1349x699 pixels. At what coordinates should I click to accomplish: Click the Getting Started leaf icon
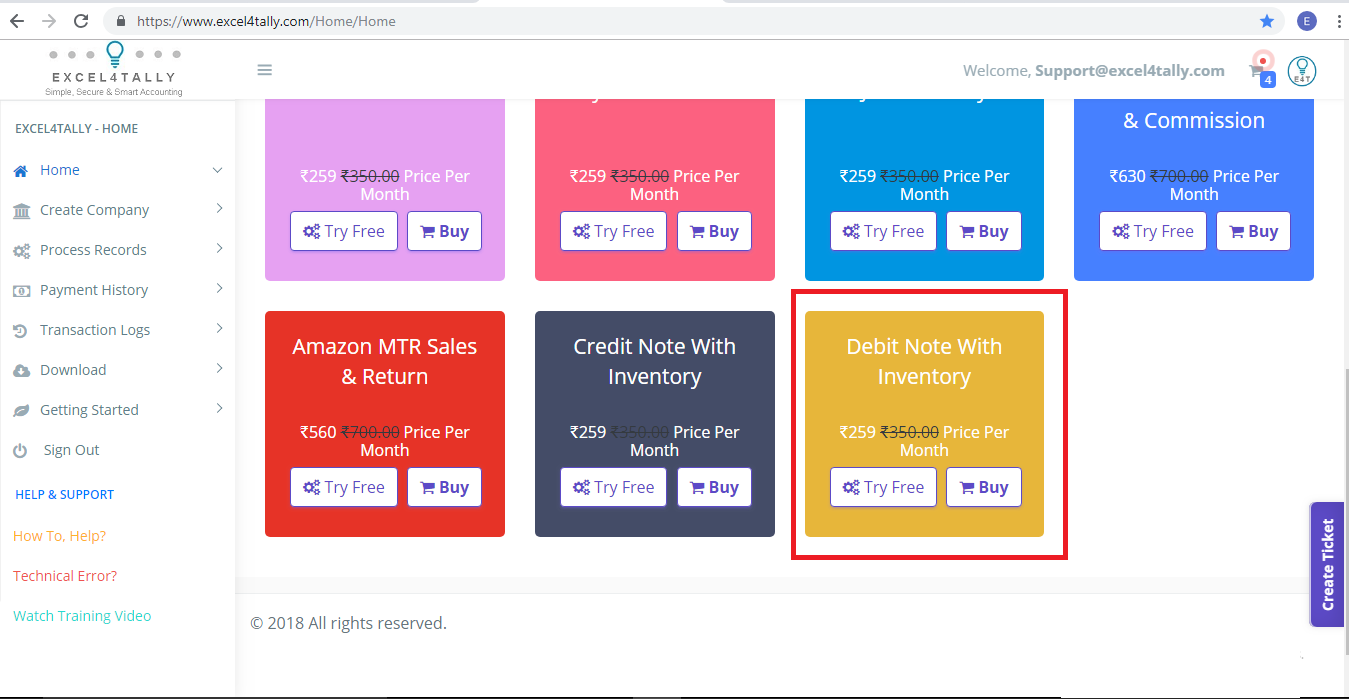pos(21,411)
